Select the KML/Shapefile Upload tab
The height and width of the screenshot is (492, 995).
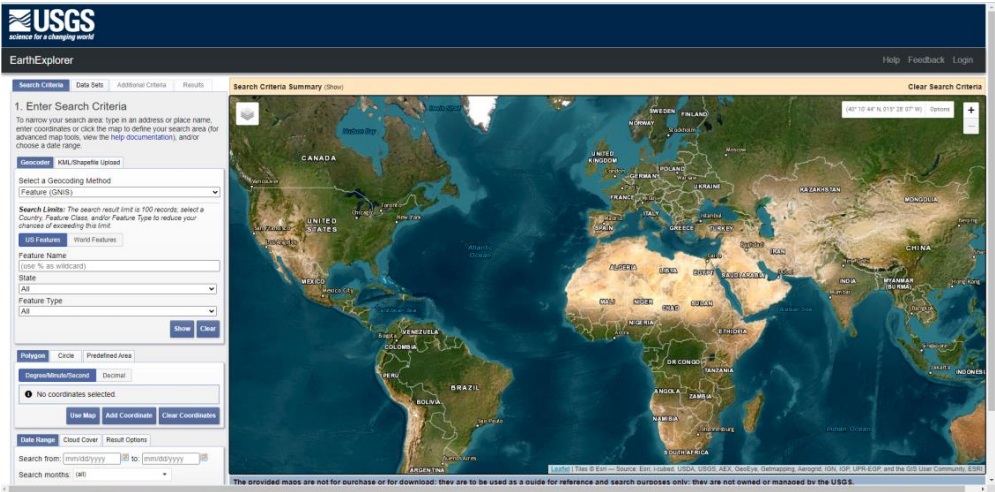pos(88,163)
